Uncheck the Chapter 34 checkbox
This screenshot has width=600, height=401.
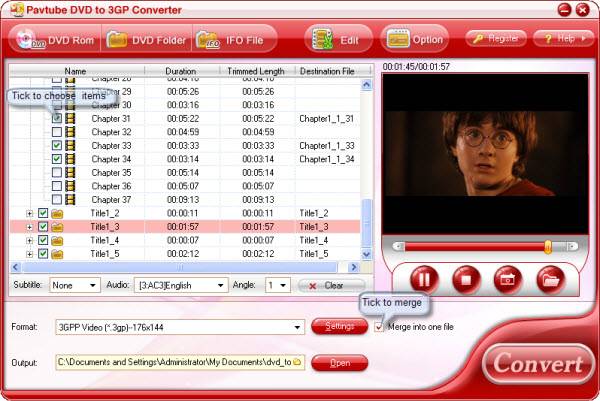point(57,159)
